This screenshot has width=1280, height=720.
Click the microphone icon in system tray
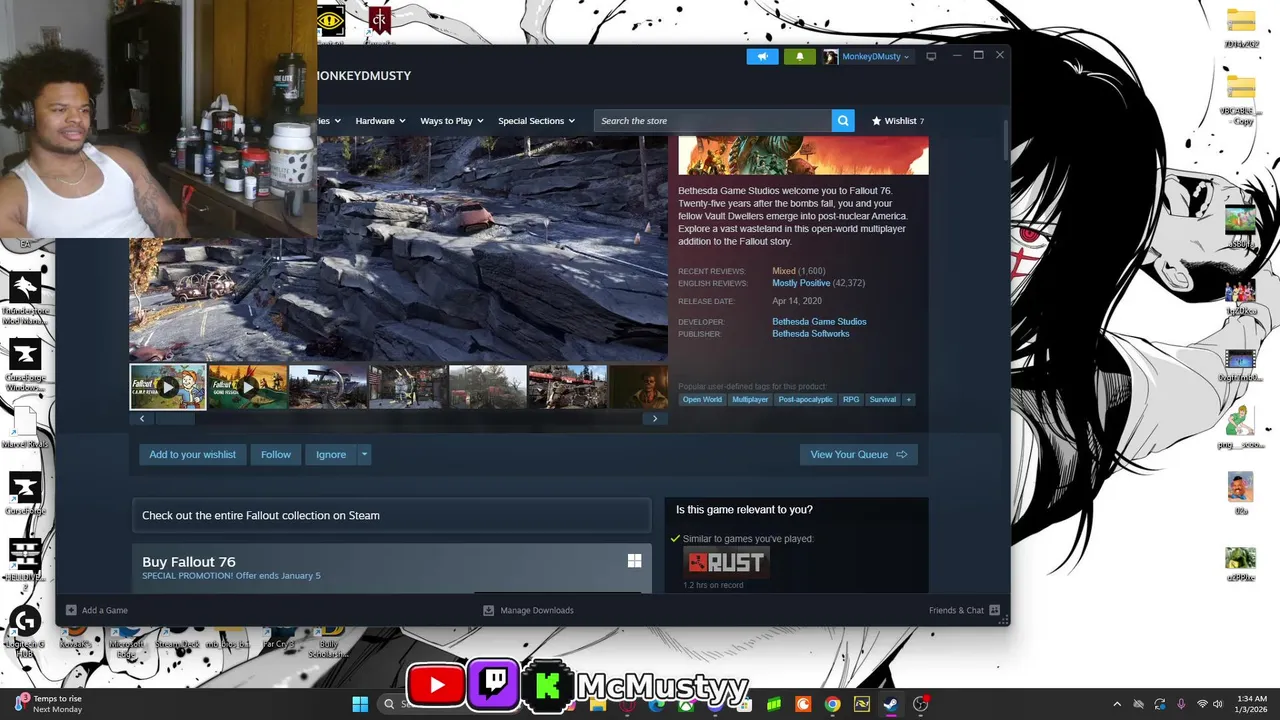[1181, 704]
